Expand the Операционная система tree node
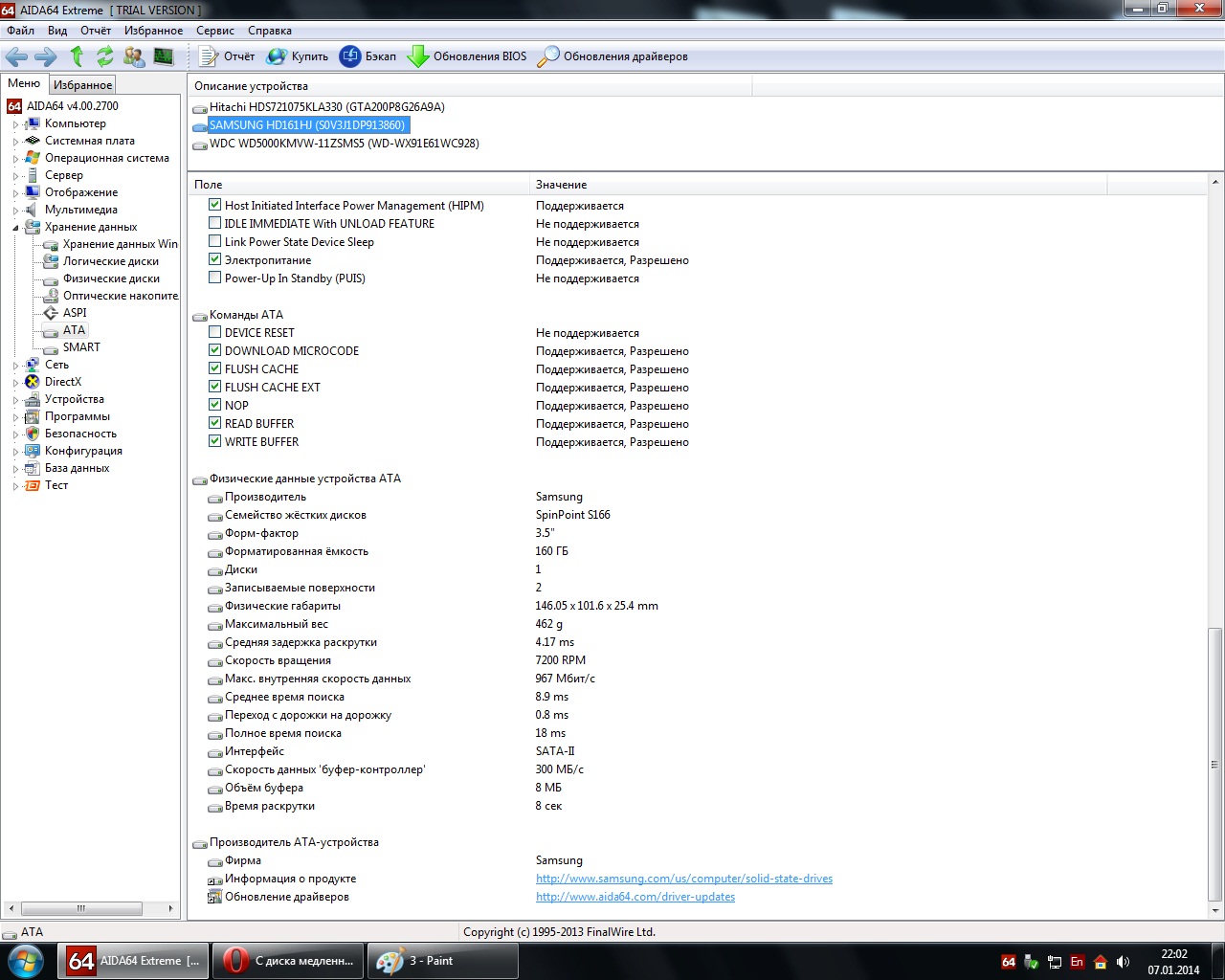The height and width of the screenshot is (980, 1225). (15, 159)
